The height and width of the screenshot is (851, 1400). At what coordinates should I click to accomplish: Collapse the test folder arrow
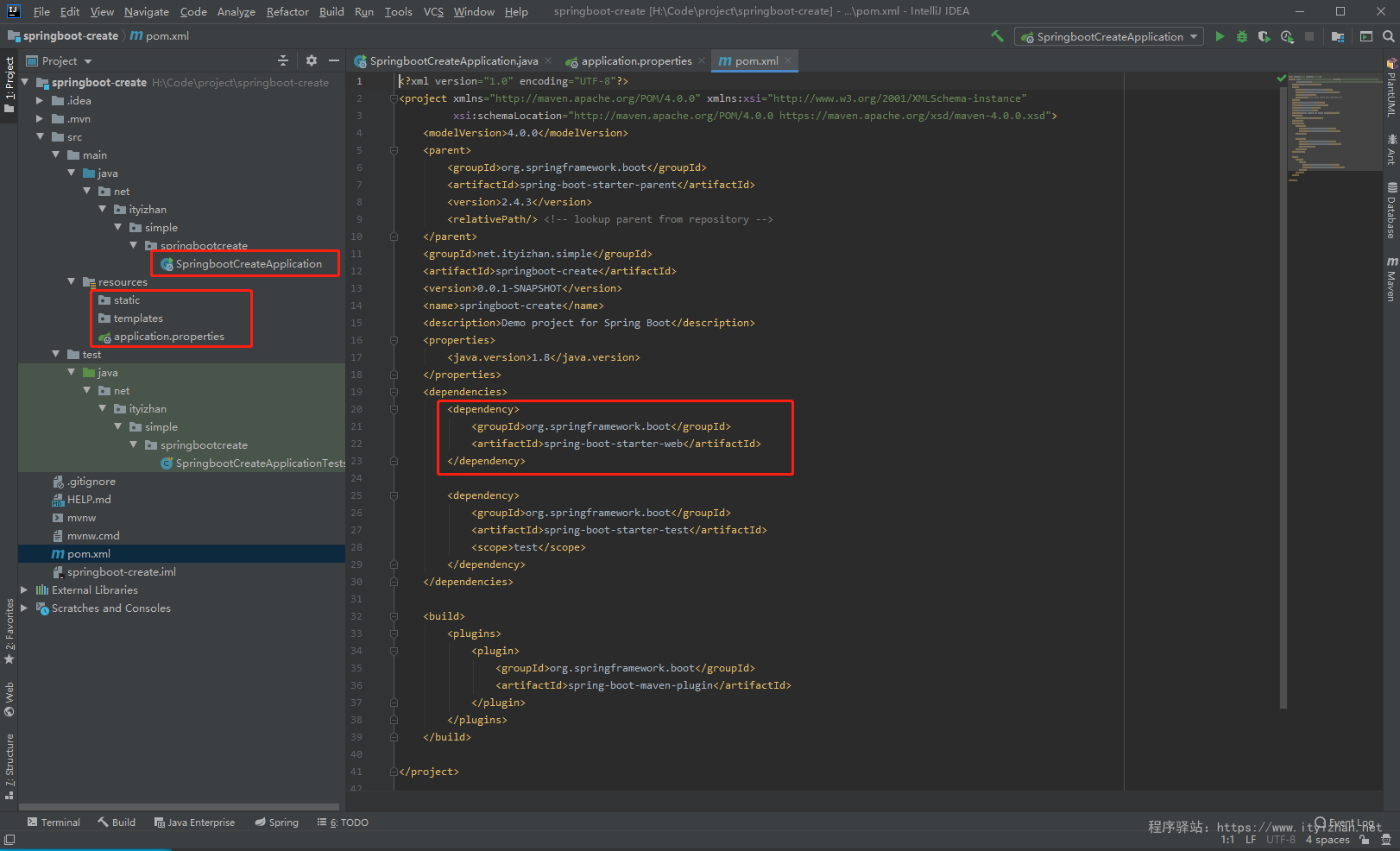pos(55,355)
